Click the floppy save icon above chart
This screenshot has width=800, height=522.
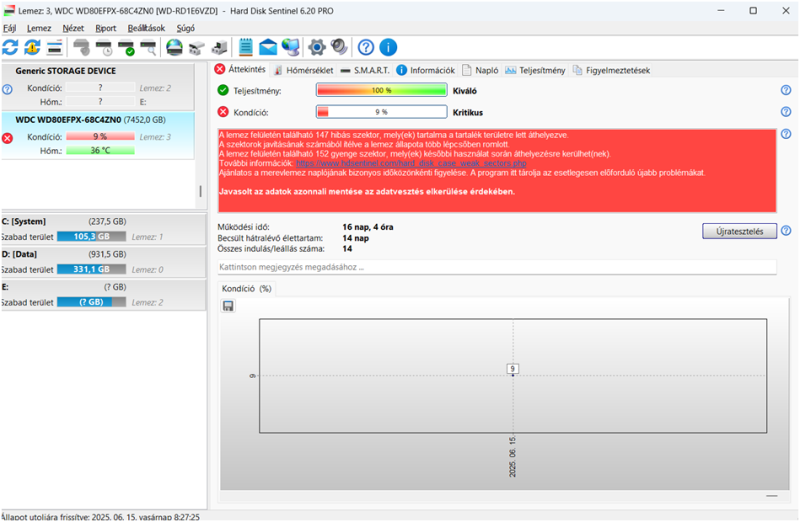[228, 306]
